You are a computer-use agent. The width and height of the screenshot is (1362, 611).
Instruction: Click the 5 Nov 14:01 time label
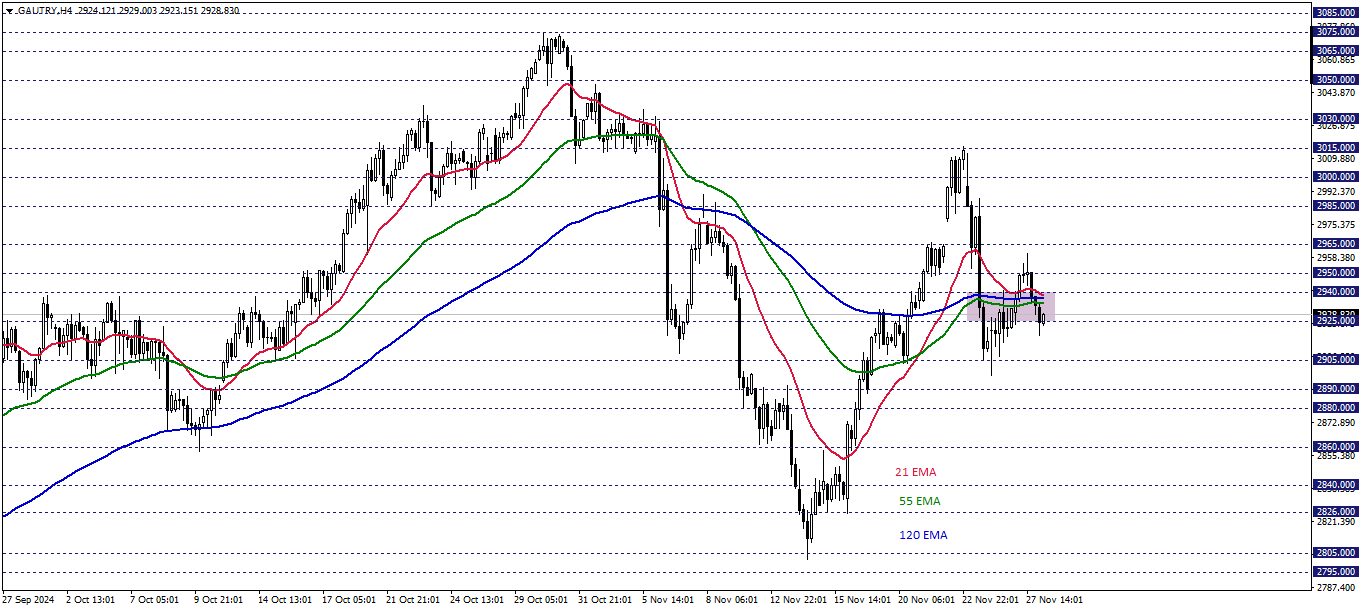pos(670,600)
